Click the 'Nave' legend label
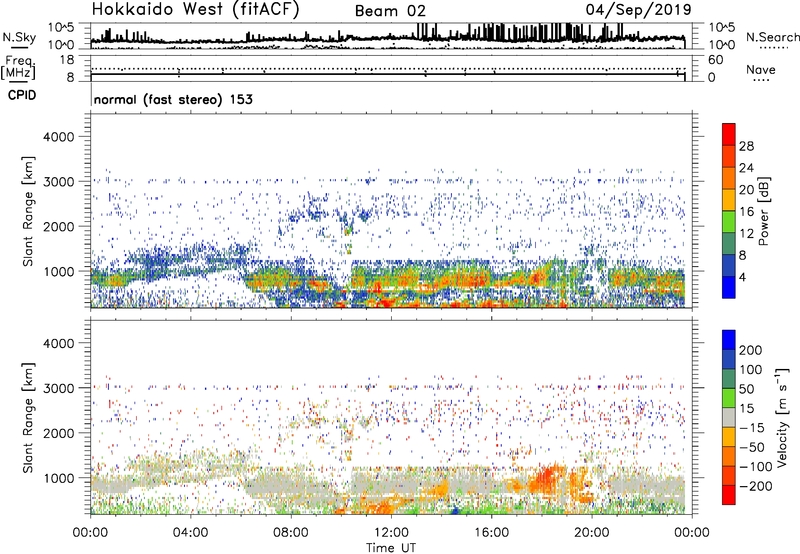Image resolution: width=800 pixels, height=554 pixels. click(761, 70)
